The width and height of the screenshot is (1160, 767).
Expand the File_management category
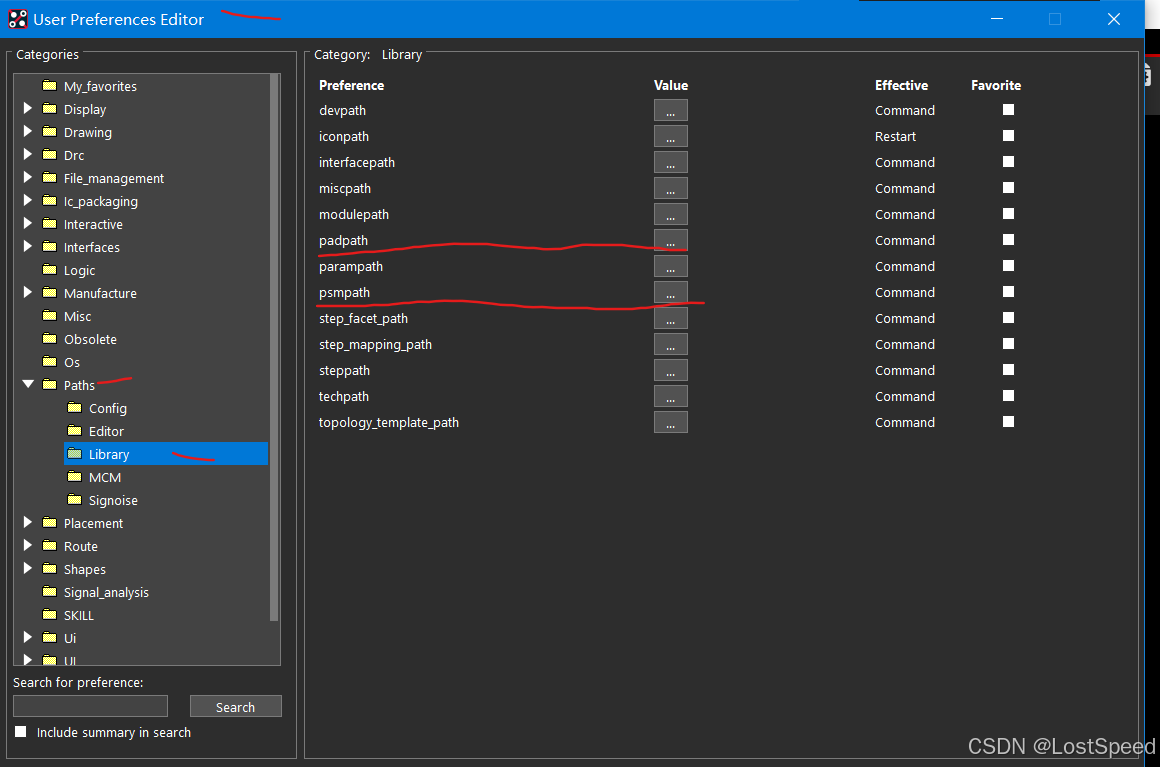click(27, 178)
